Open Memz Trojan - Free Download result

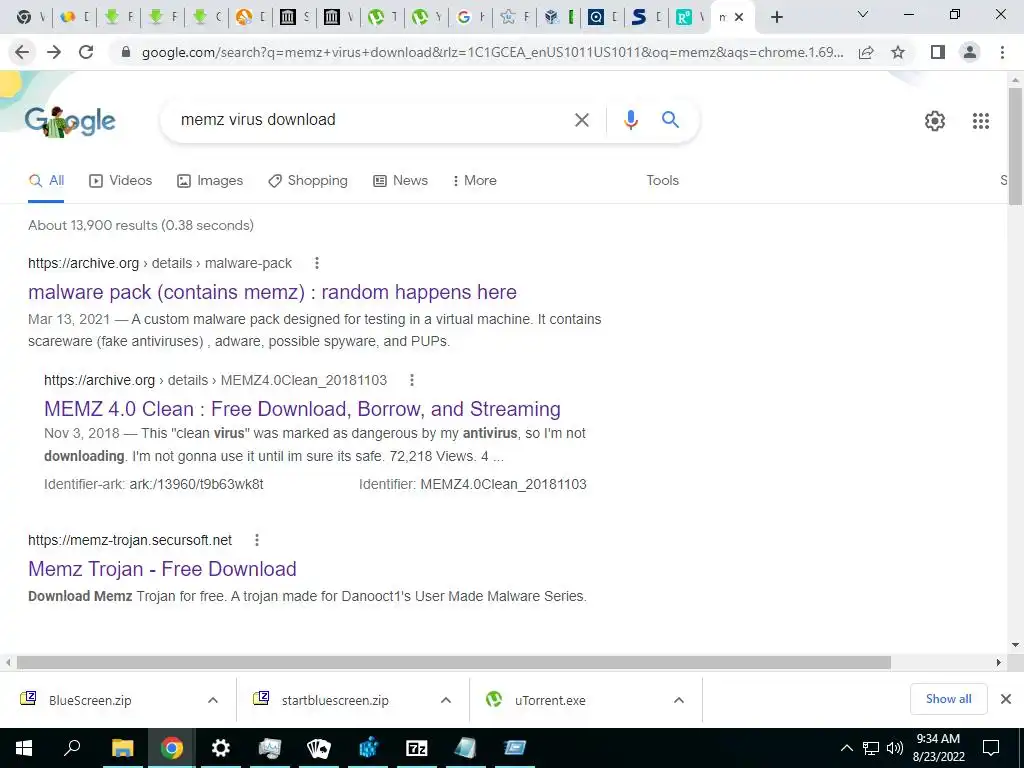coord(162,569)
